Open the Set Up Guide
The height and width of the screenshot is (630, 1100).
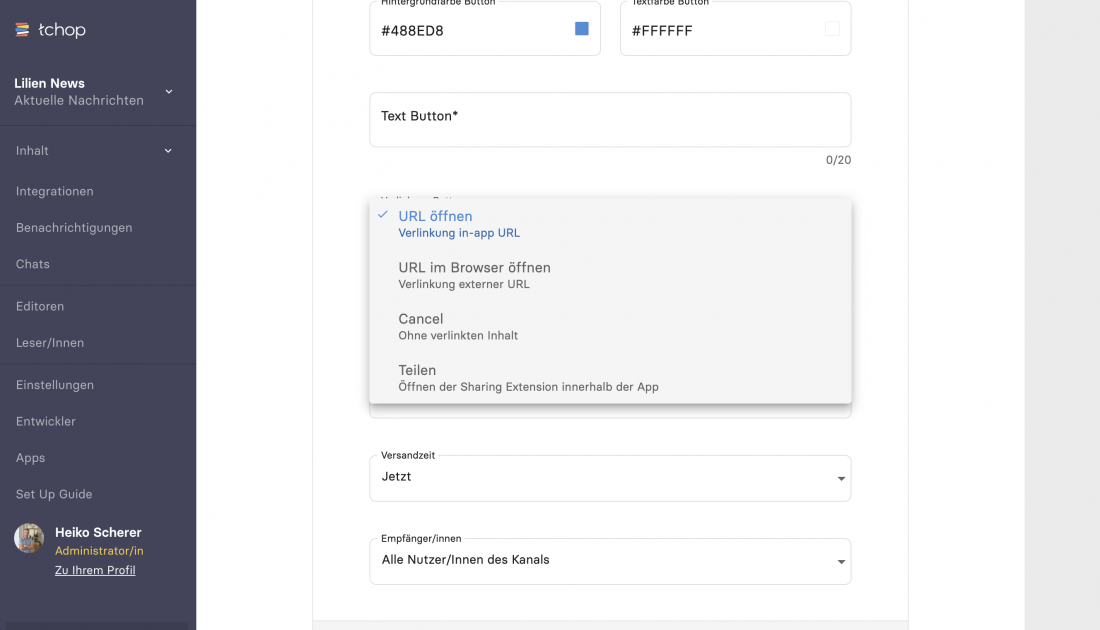pyautogui.click(x=54, y=494)
